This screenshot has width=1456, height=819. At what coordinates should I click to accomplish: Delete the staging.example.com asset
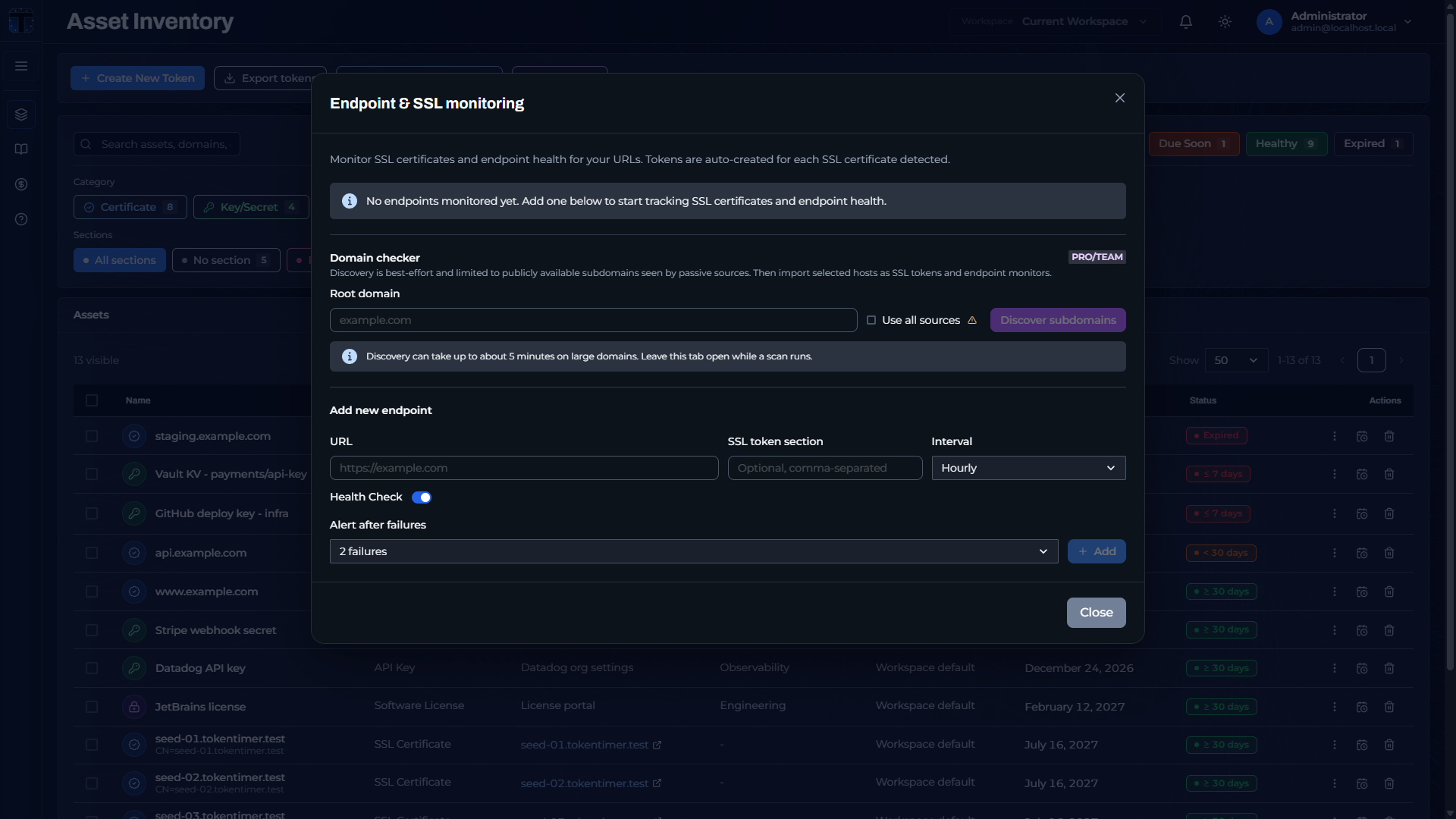tap(1389, 436)
